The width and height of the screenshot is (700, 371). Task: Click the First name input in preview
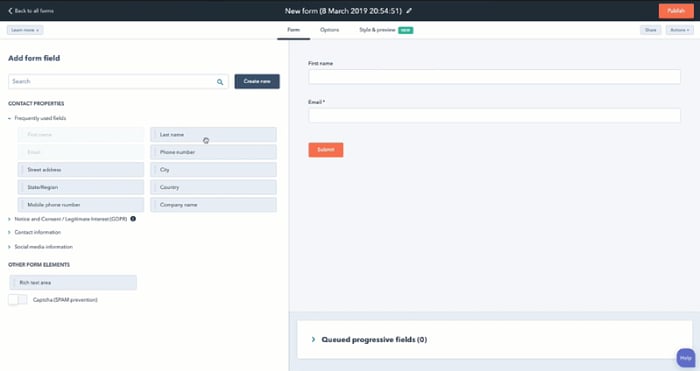[x=494, y=77]
